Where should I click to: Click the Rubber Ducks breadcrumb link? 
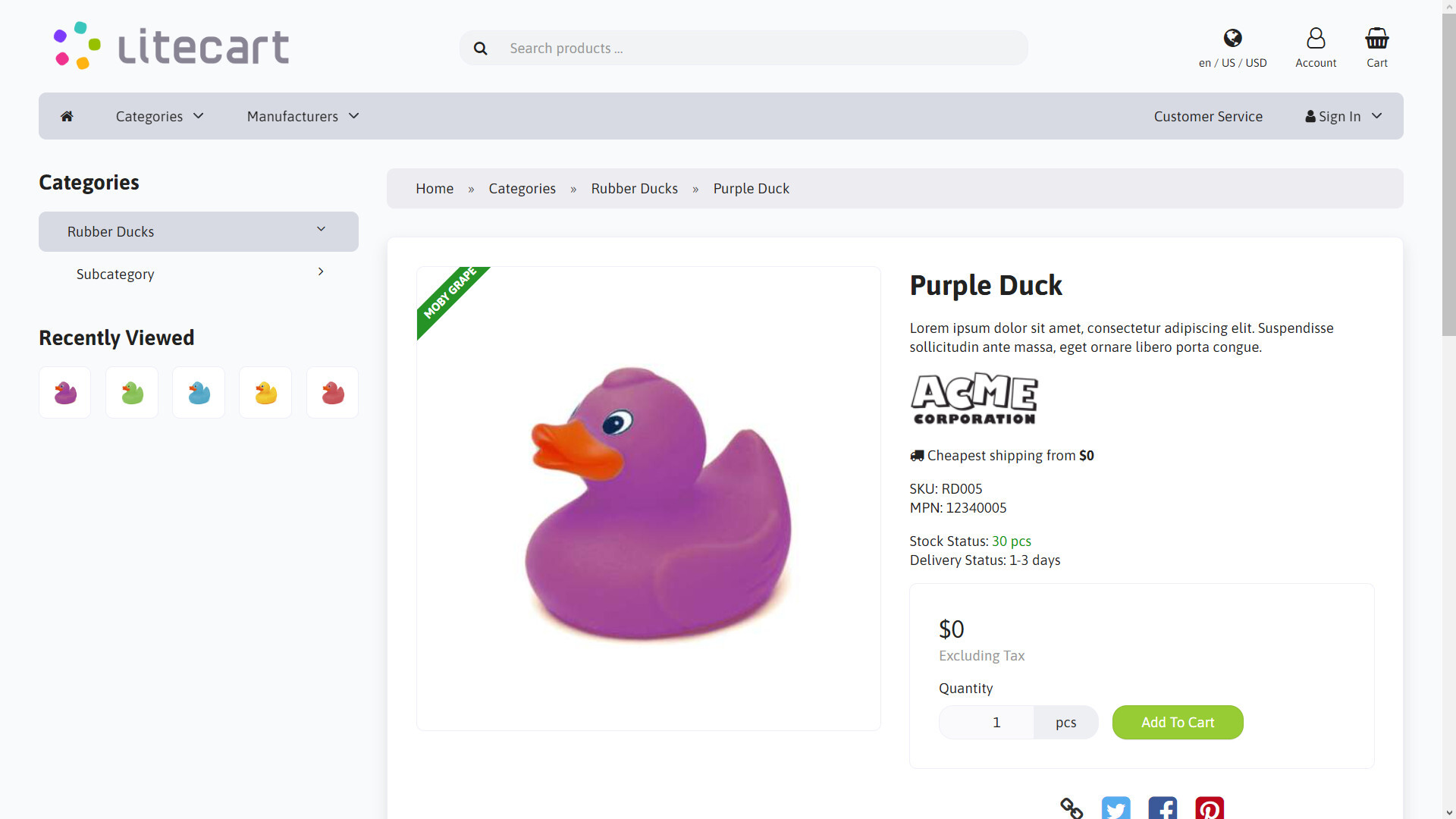point(634,189)
